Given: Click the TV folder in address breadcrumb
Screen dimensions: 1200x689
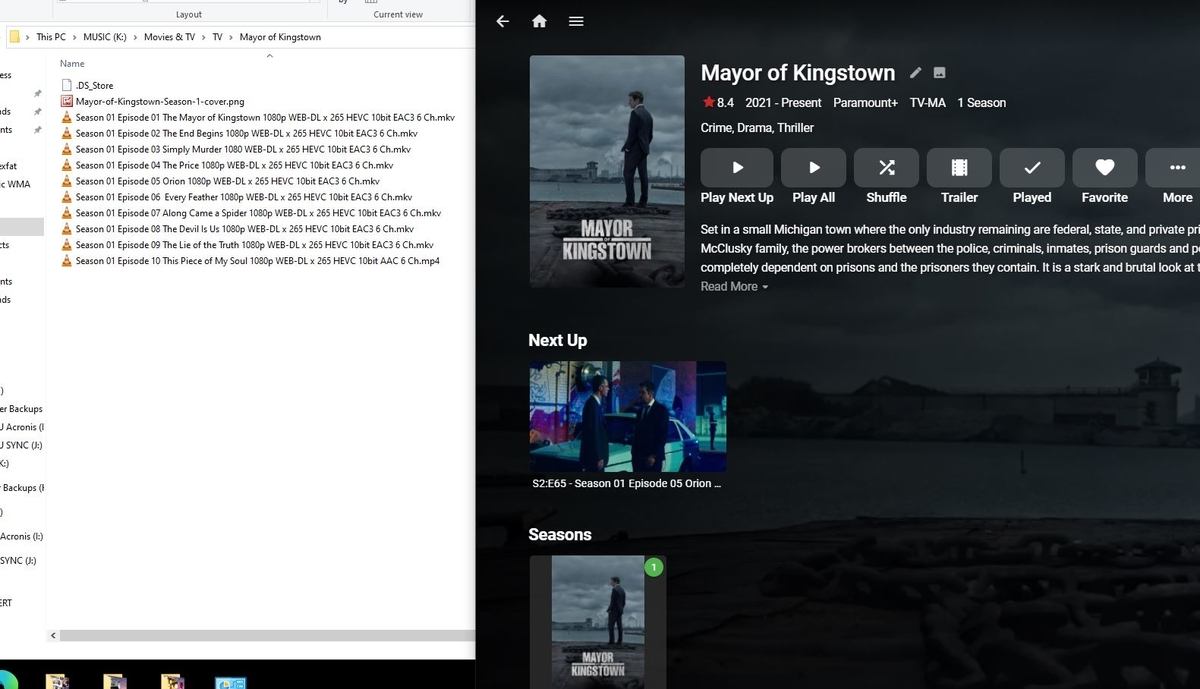Looking at the screenshot, I should pyautogui.click(x=217, y=37).
